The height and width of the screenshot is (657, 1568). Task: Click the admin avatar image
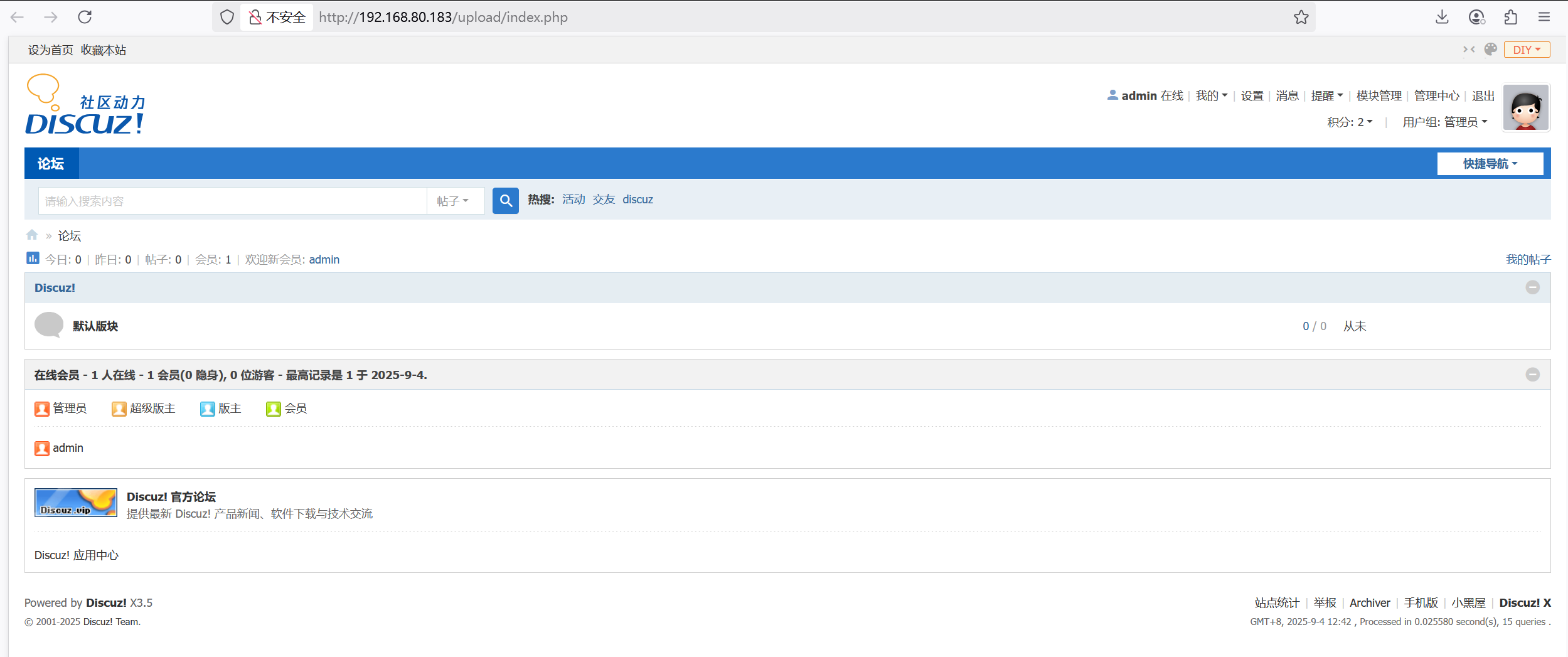click(1526, 108)
